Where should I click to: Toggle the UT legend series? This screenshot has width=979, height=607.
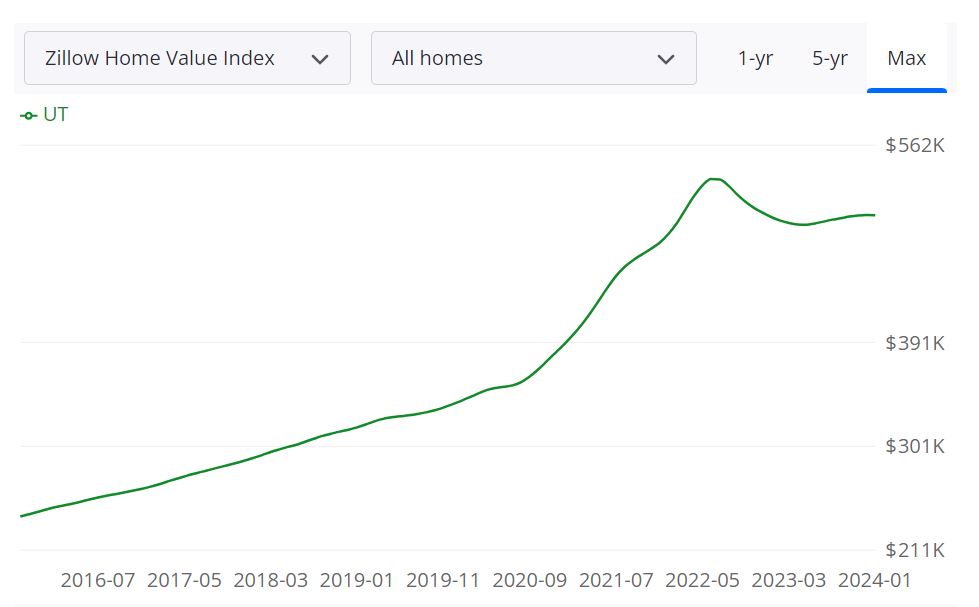coord(44,115)
